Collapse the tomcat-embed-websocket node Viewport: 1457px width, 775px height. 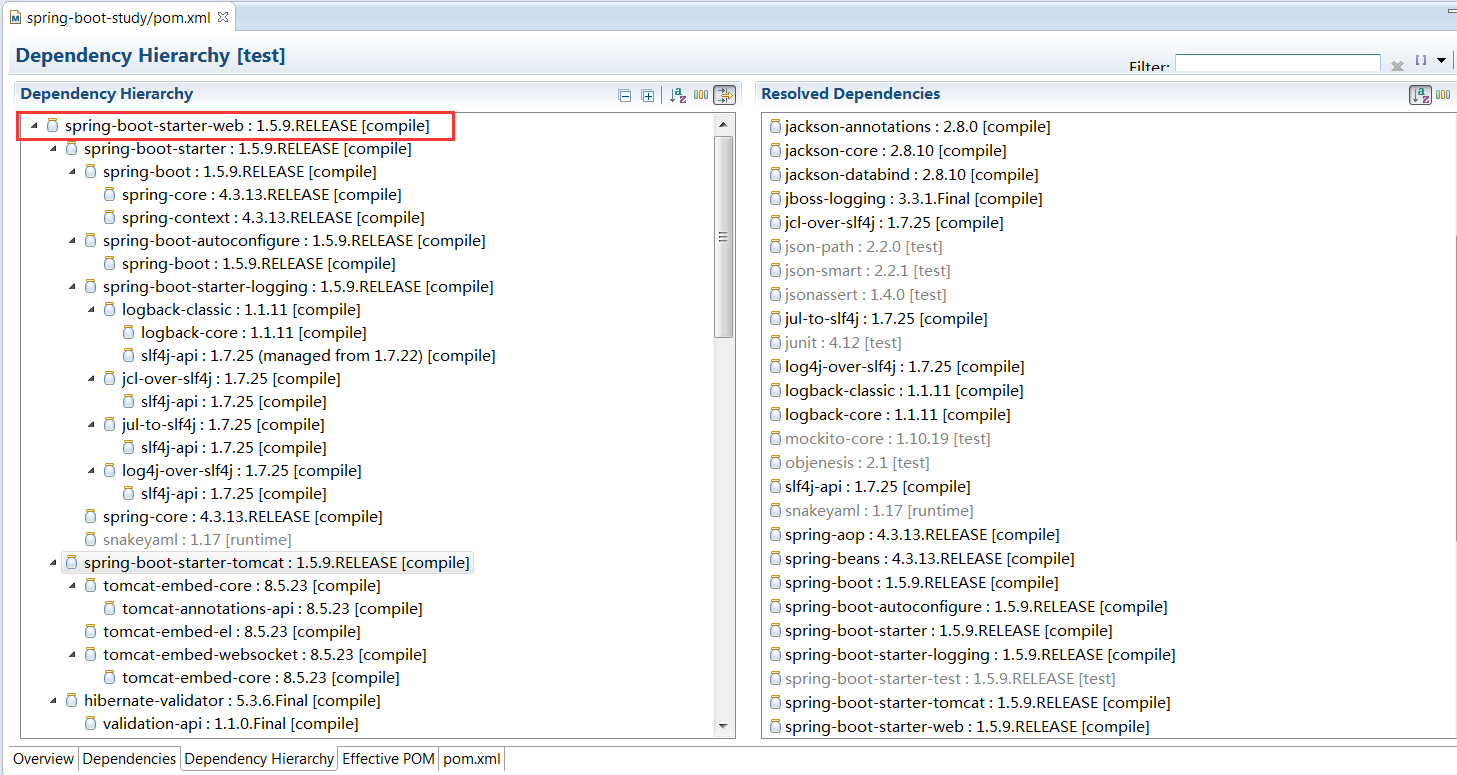click(x=72, y=655)
